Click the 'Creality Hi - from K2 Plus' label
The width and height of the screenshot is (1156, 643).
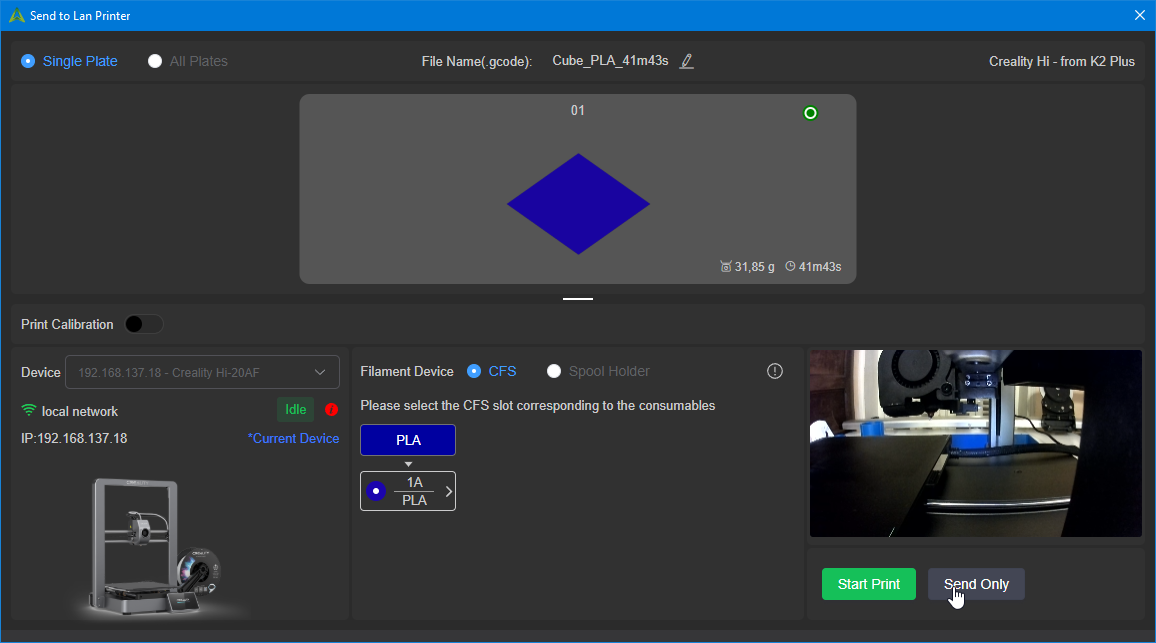pyautogui.click(x=1062, y=61)
